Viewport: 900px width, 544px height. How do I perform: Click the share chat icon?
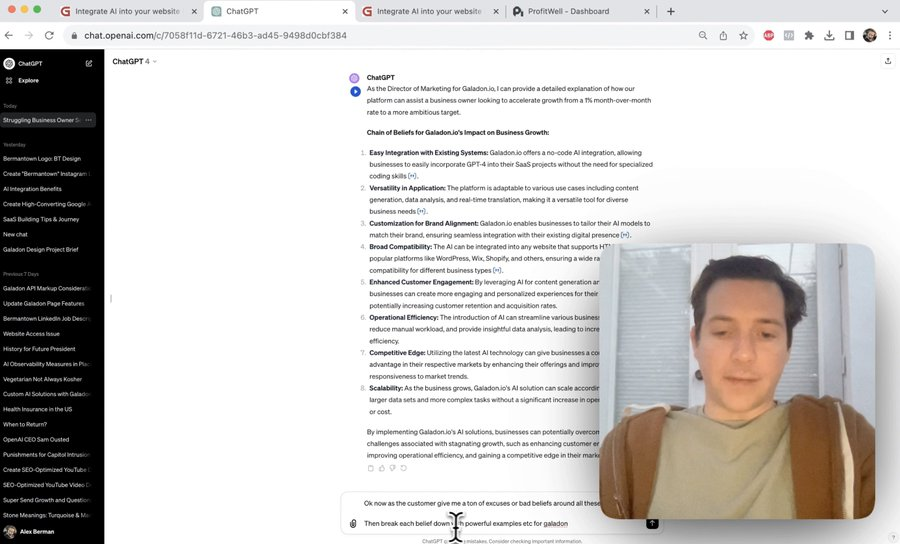[888, 61]
